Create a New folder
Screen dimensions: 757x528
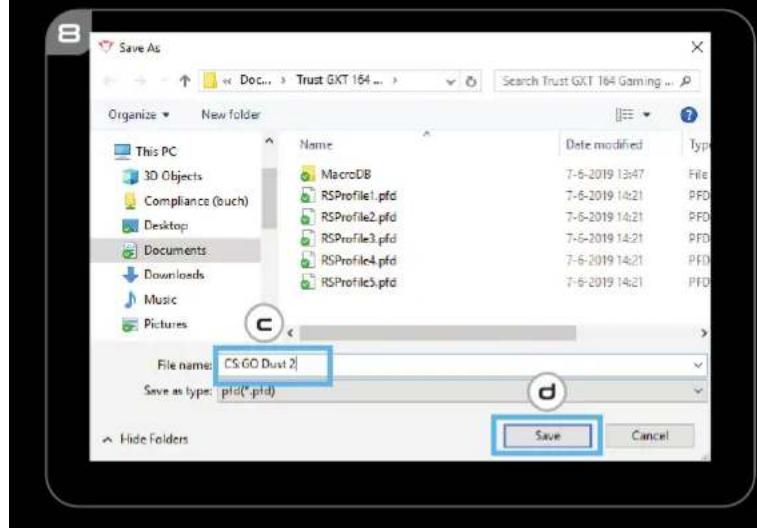(x=231, y=114)
